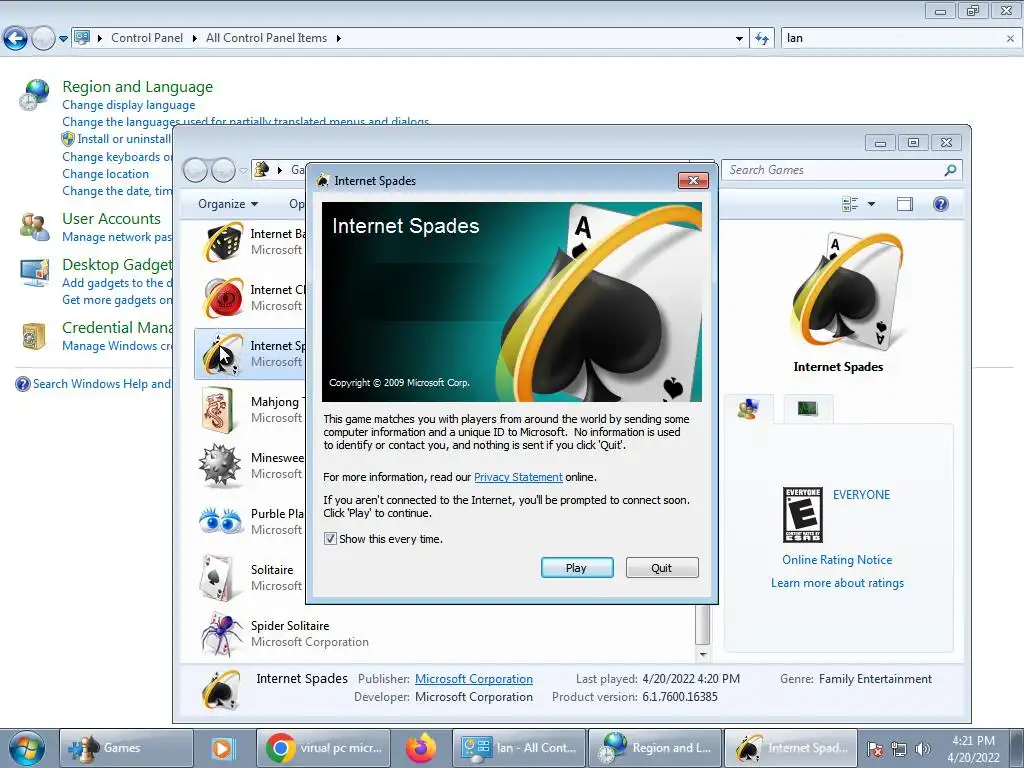Viewport: 1024px width, 768px height.
Task: Clear the Control Panel search box
Action: [x=1010, y=39]
